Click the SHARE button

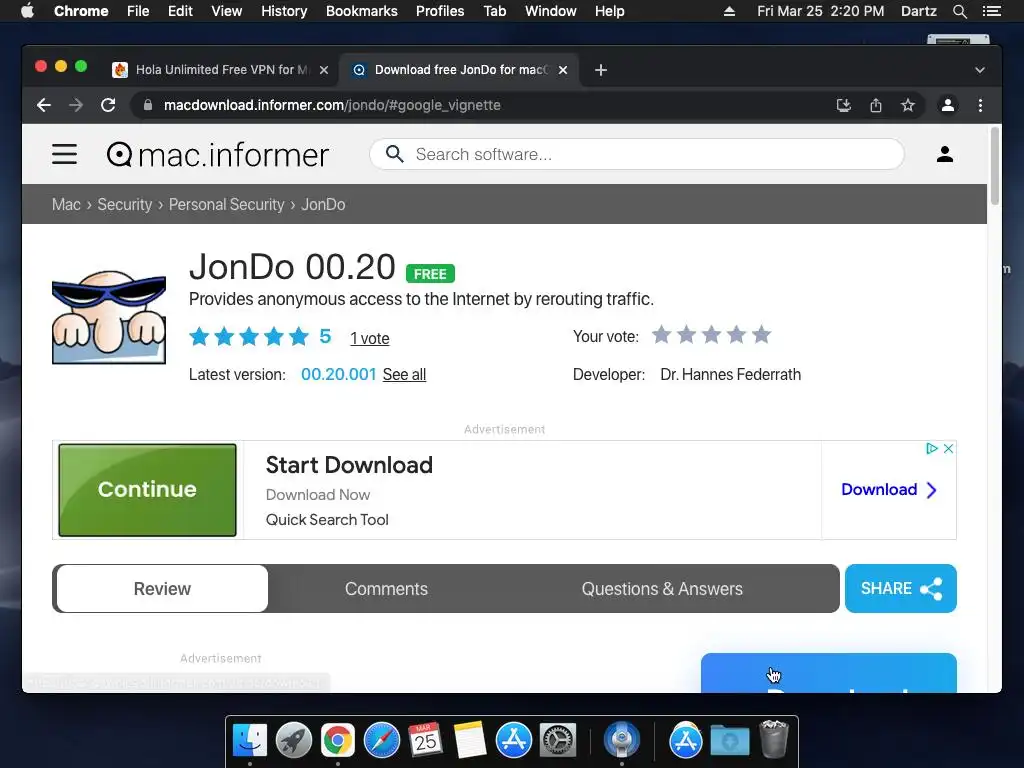[901, 588]
